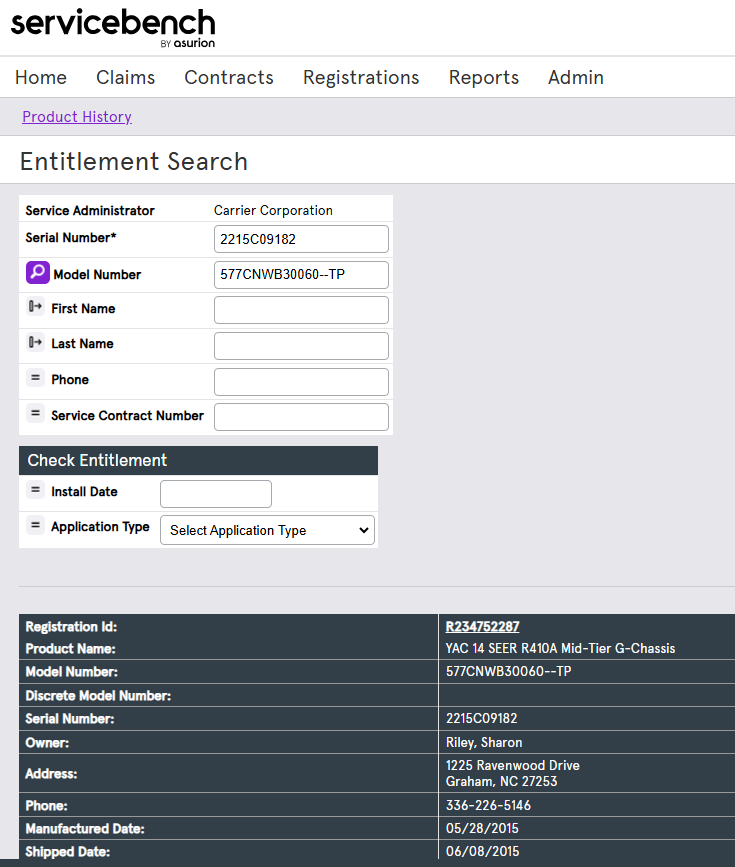Click the ServiceBench by Asurion logo
This screenshot has height=867, width=735.
(x=112, y=27)
